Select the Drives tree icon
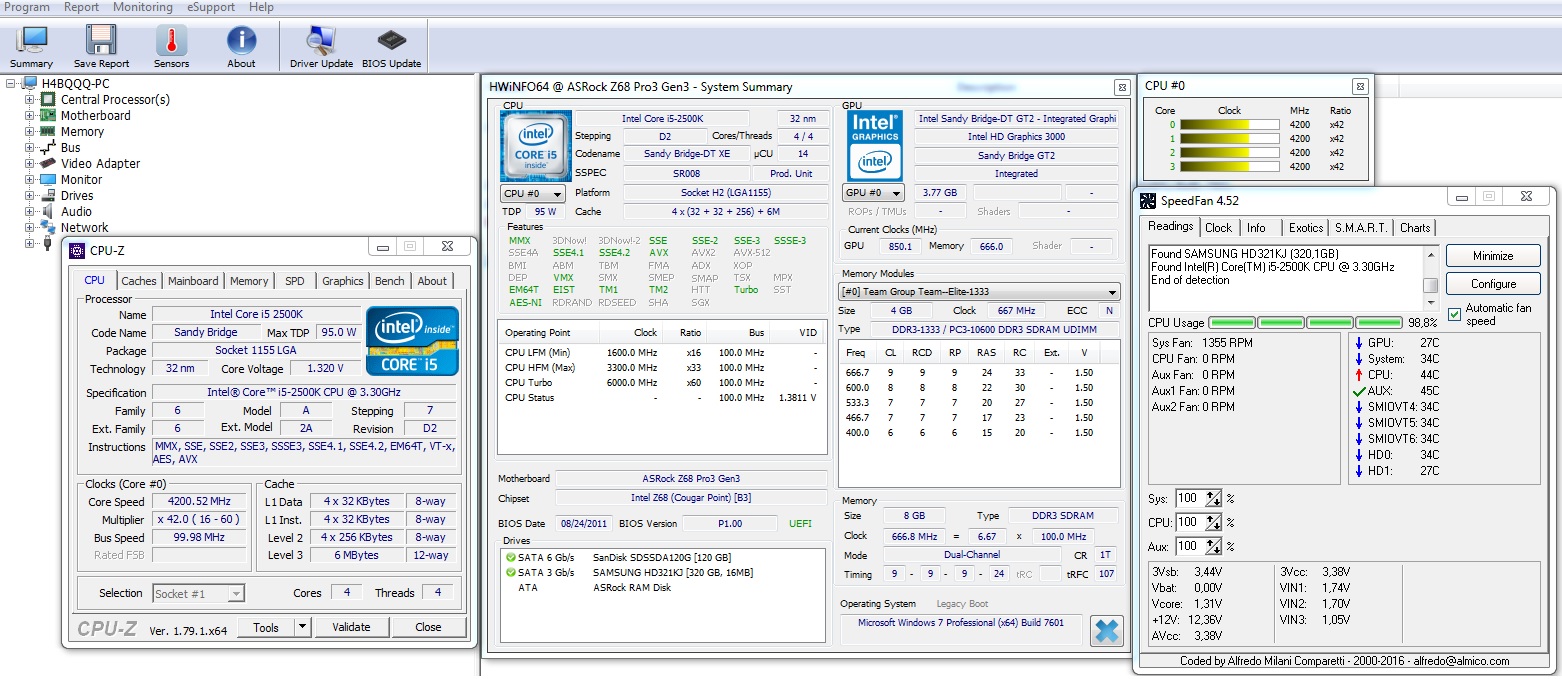The width and height of the screenshot is (1562, 679). [47, 195]
